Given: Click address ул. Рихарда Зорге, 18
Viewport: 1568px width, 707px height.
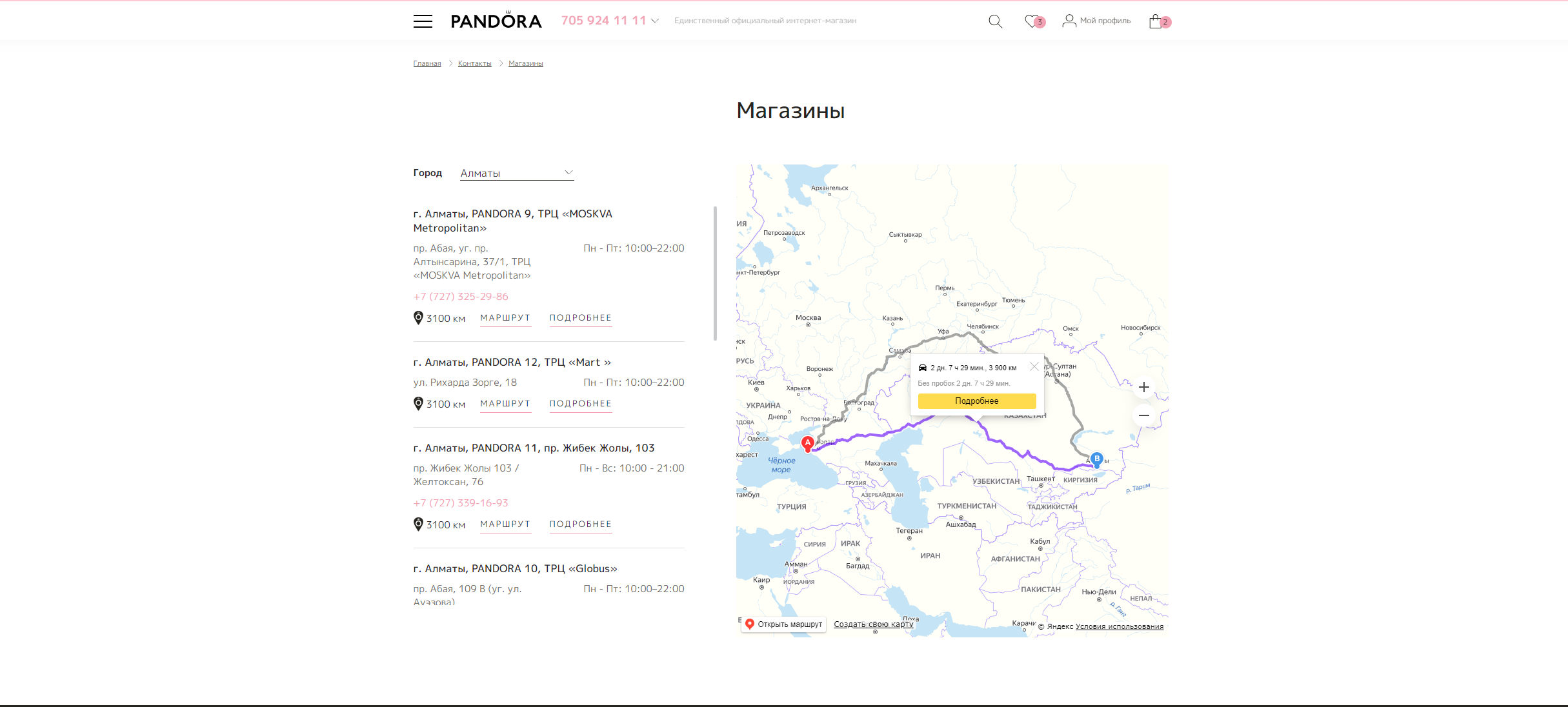Looking at the screenshot, I should (x=465, y=383).
